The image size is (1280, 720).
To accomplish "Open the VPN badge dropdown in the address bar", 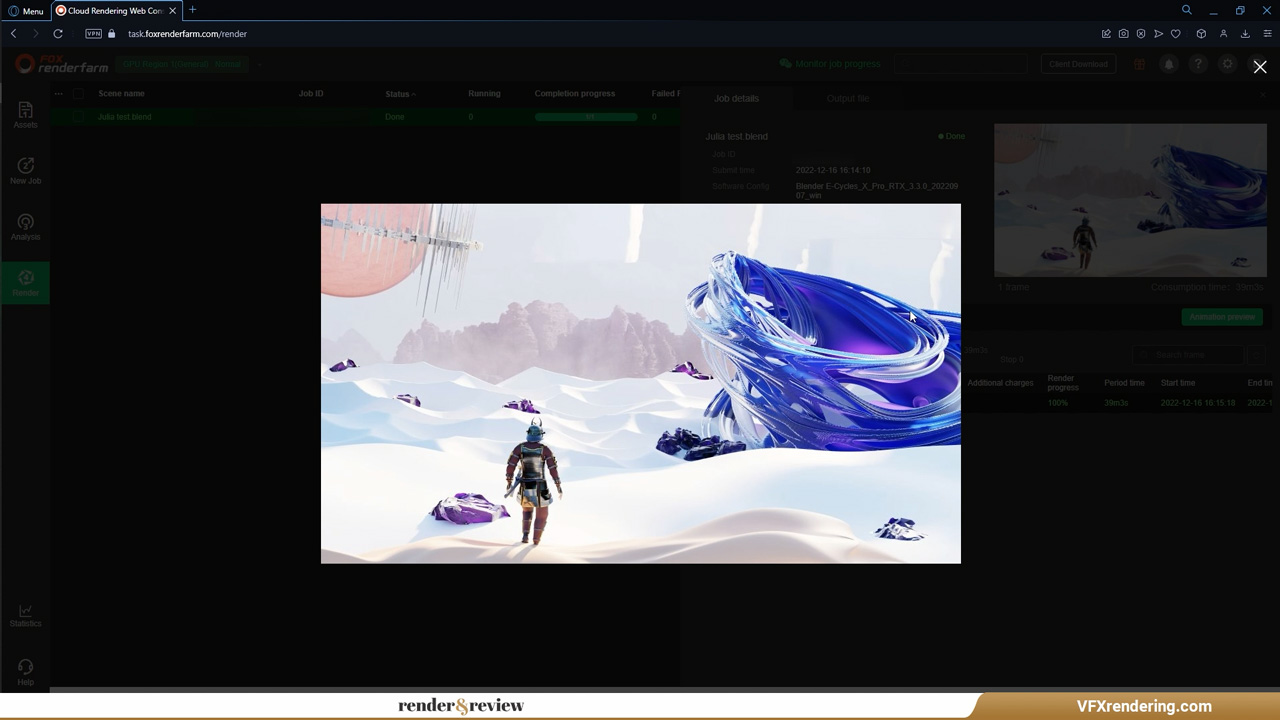I will (x=93, y=33).
